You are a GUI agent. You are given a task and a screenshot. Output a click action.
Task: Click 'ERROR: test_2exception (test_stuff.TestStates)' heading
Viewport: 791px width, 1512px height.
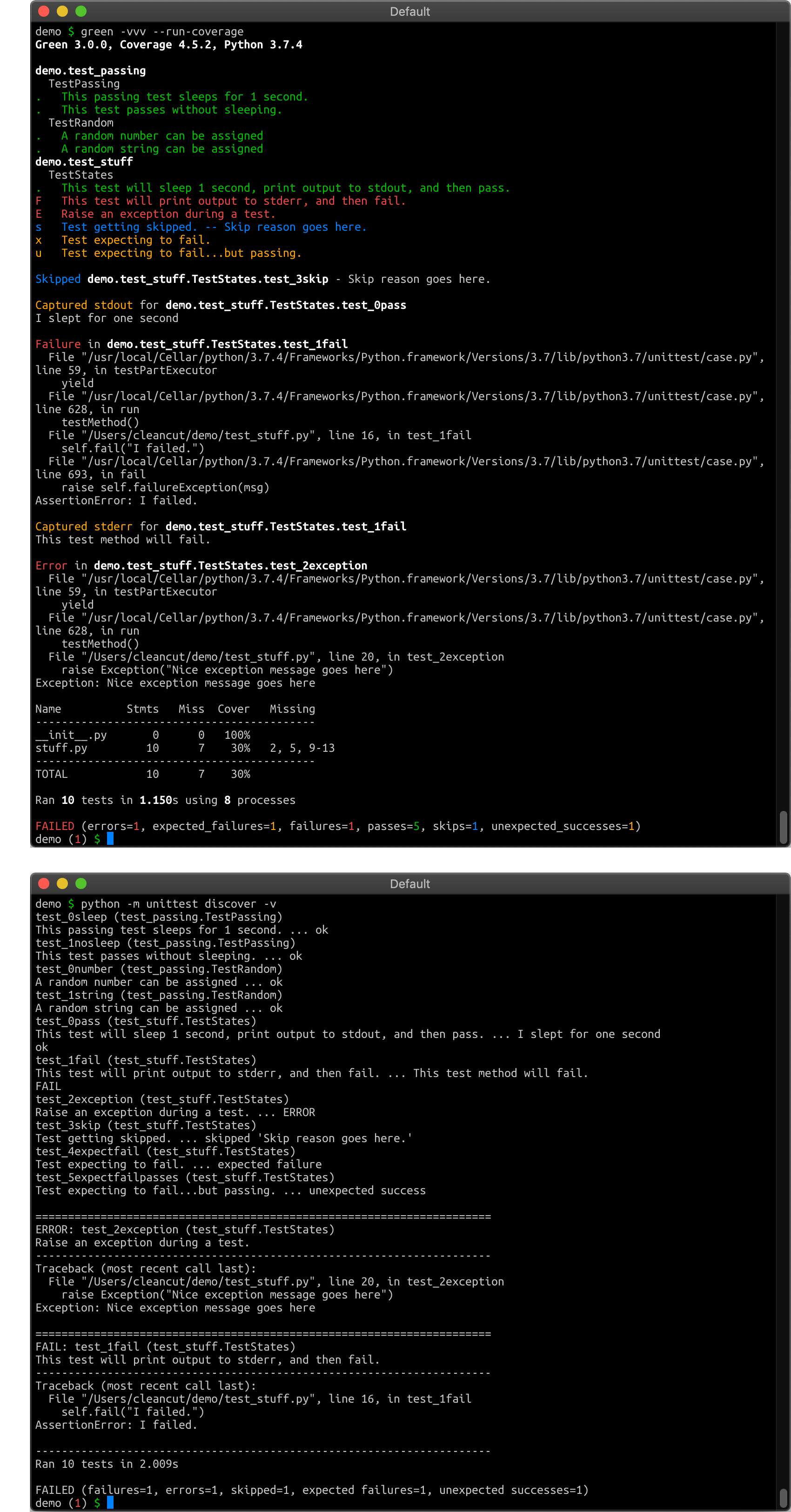click(185, 1229)
